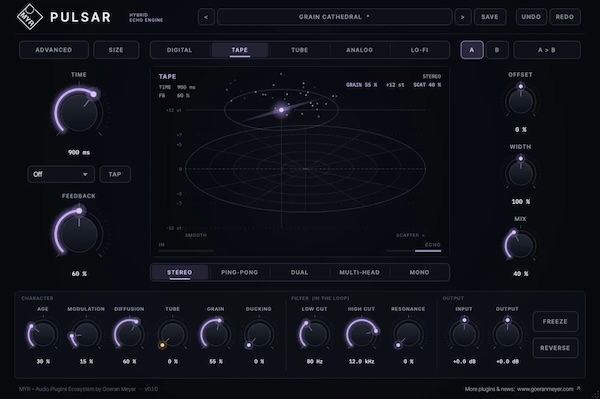
Task: Switch to the Tube echo type
Action: [x=300, y=50]
